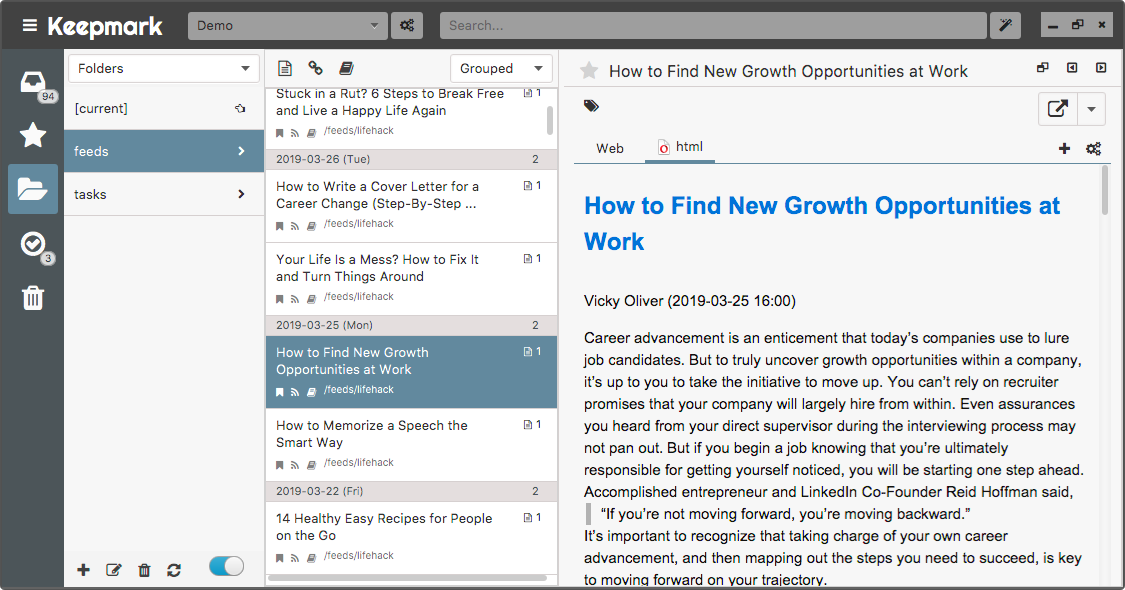
Task: Click the book icon in list toolbar
Action: tap(347, 68)
